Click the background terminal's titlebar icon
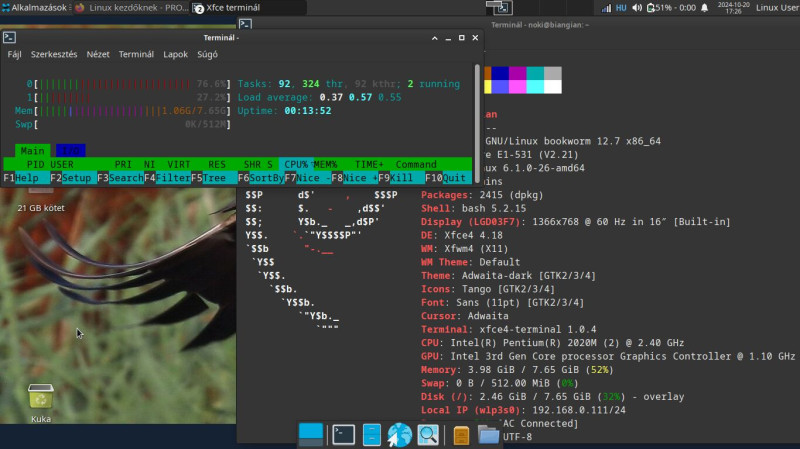The width and height of the screenshot is (800, 449). click(245, 24)
